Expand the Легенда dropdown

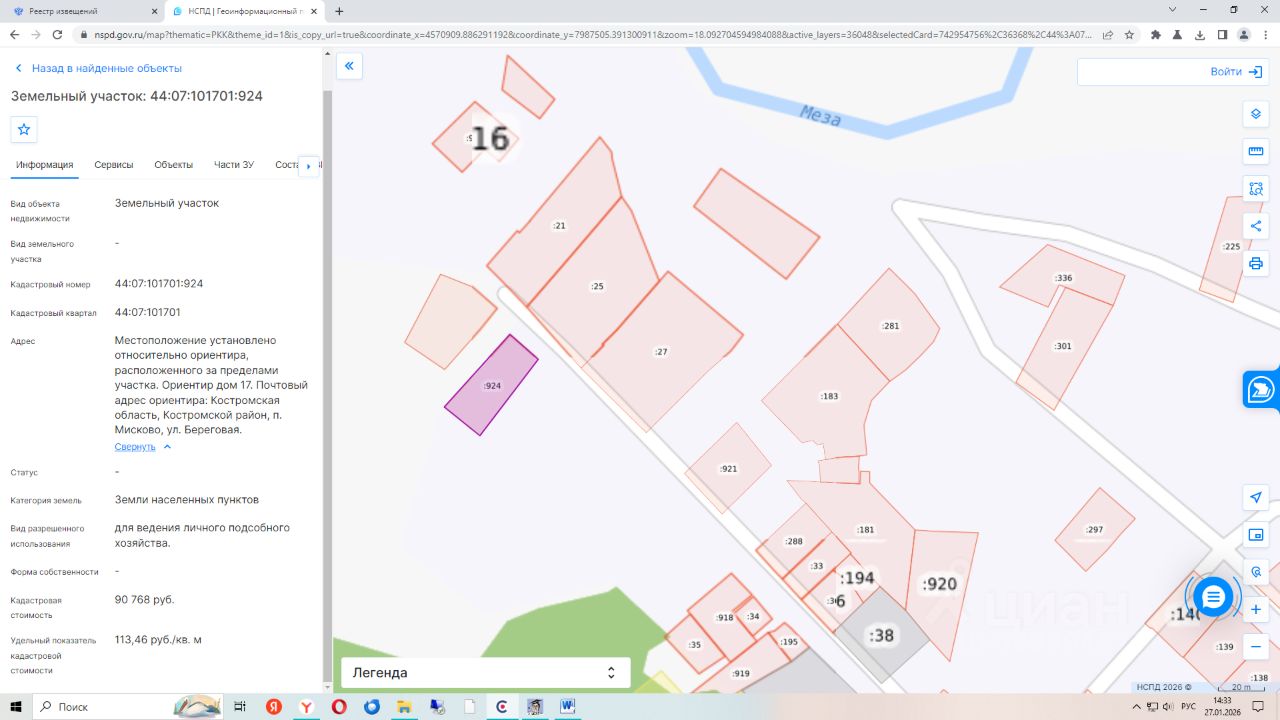[486, 673]
